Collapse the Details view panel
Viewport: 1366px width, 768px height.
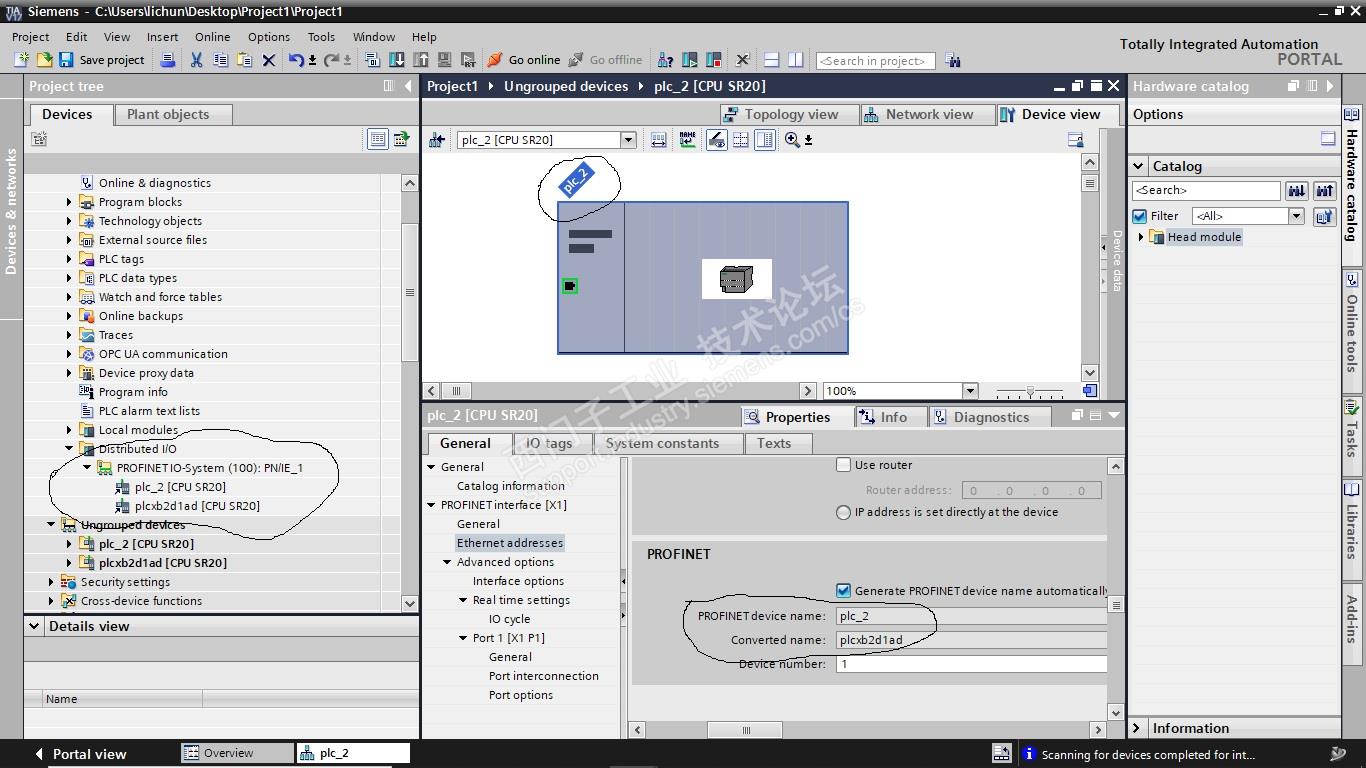click(34, 626)
